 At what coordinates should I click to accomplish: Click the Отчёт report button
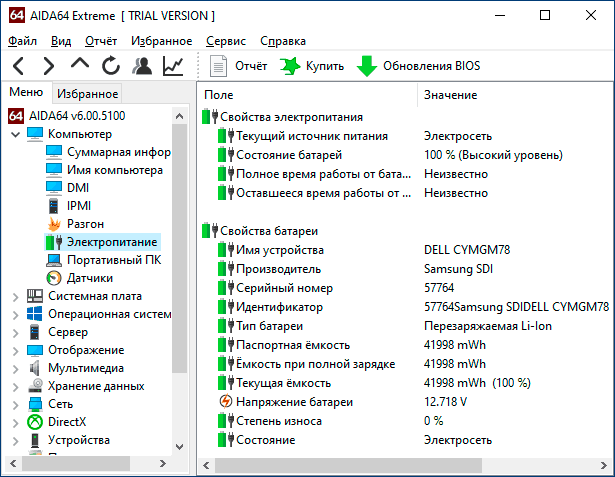point(240,66)
